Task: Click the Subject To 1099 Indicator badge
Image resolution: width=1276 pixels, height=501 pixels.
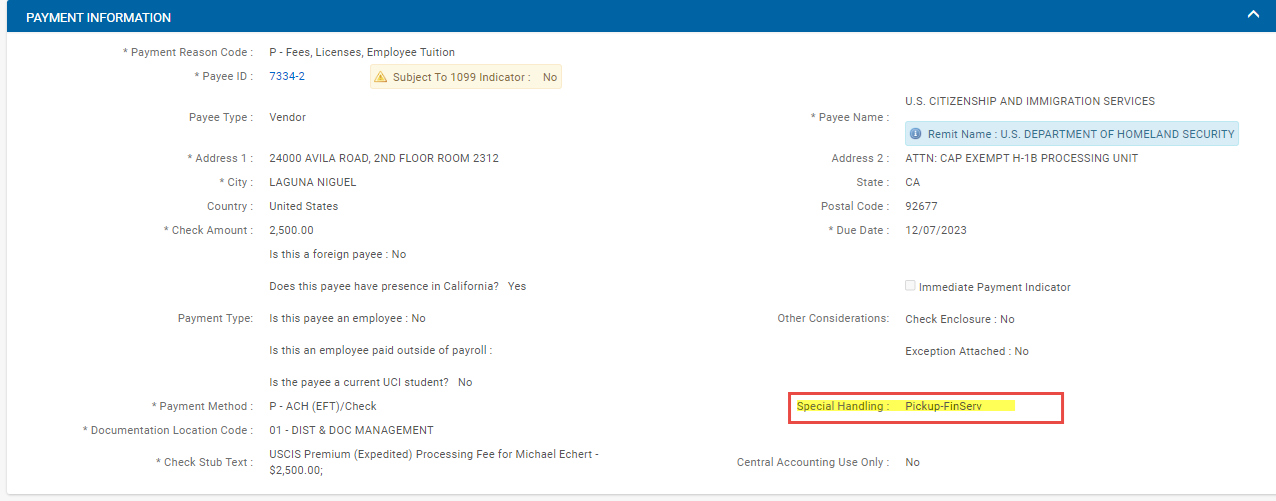Action: point(466,77)
